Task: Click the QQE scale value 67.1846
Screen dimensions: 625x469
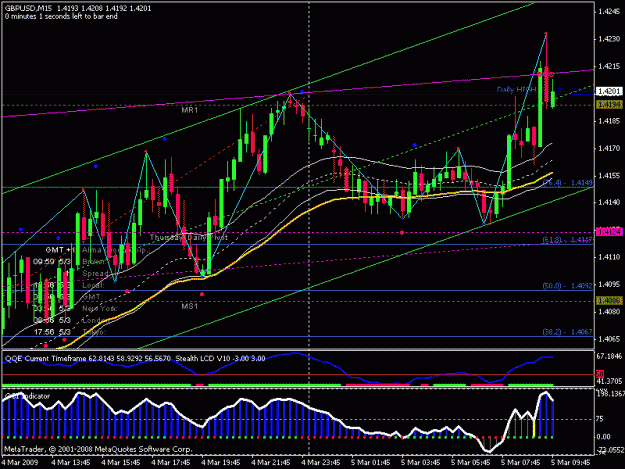Action: [609, 356]
